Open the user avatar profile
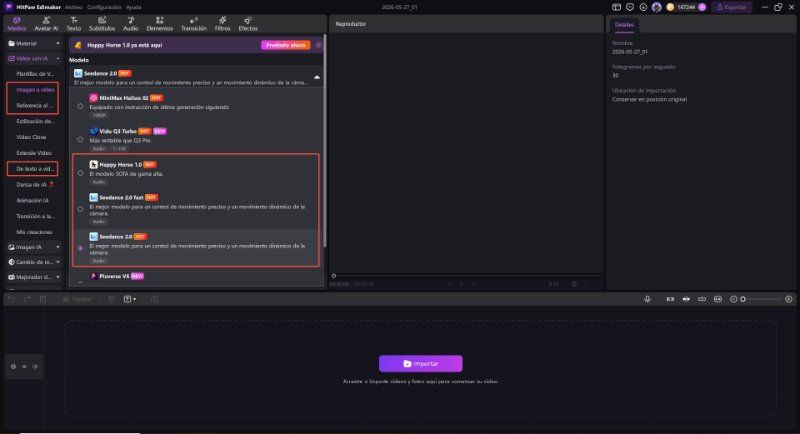This screenshot has height=434, width=800. 657,7
